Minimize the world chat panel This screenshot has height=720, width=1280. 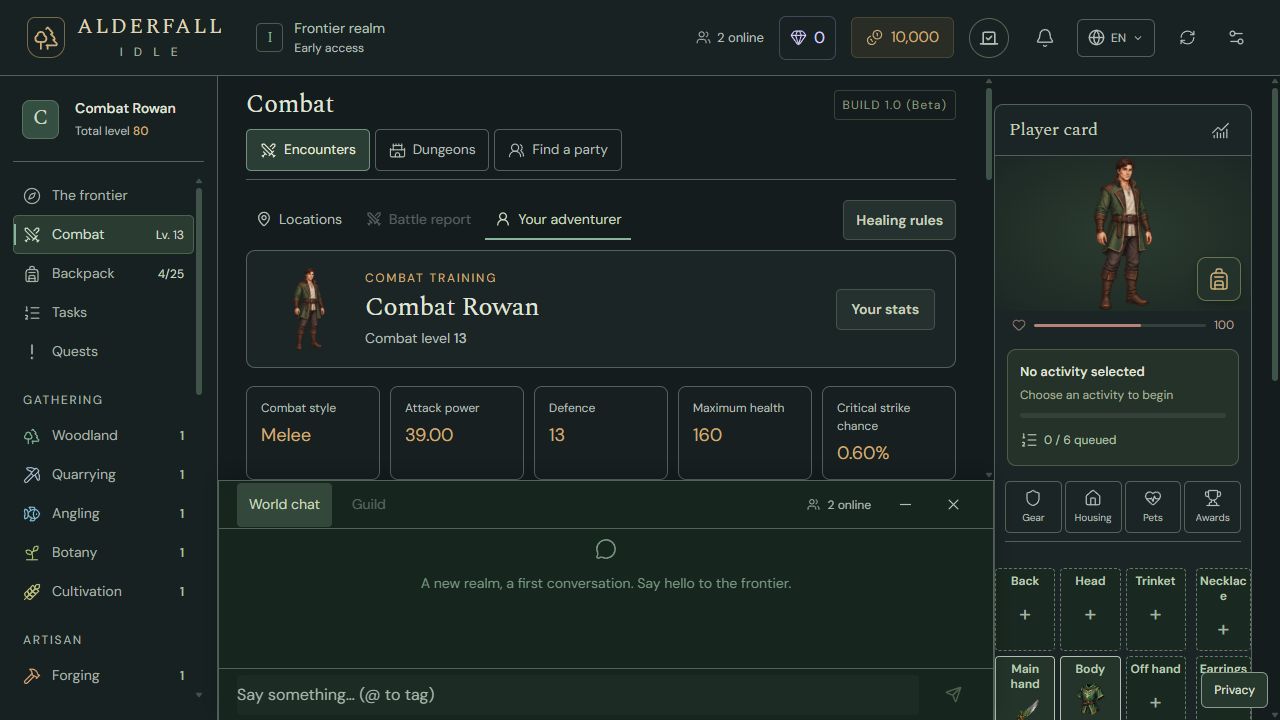(905, 505)
